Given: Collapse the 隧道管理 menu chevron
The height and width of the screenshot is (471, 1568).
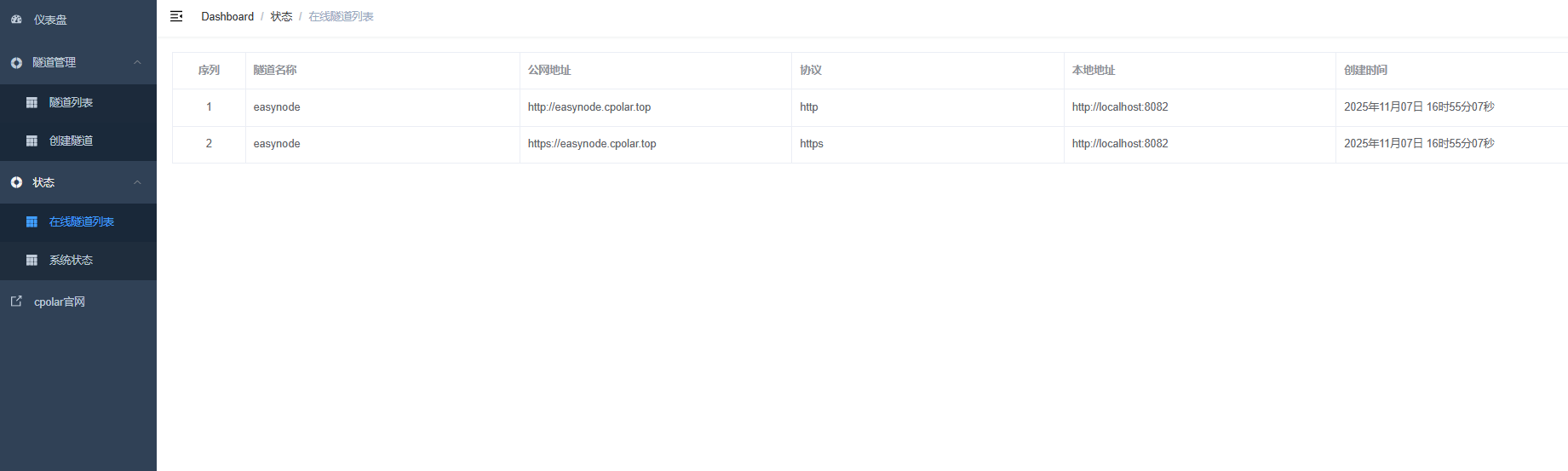Looking at the screenshot, I should (x=137, y=62).
